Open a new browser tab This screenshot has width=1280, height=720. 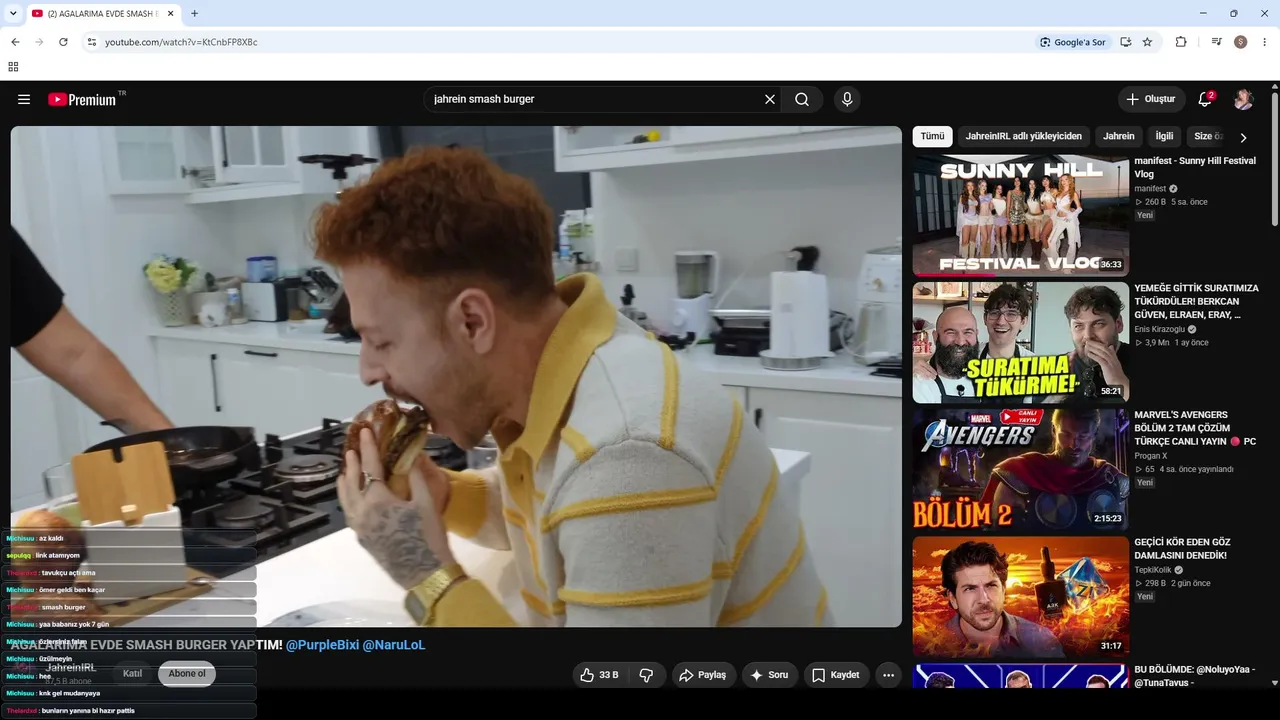(194, 13)
